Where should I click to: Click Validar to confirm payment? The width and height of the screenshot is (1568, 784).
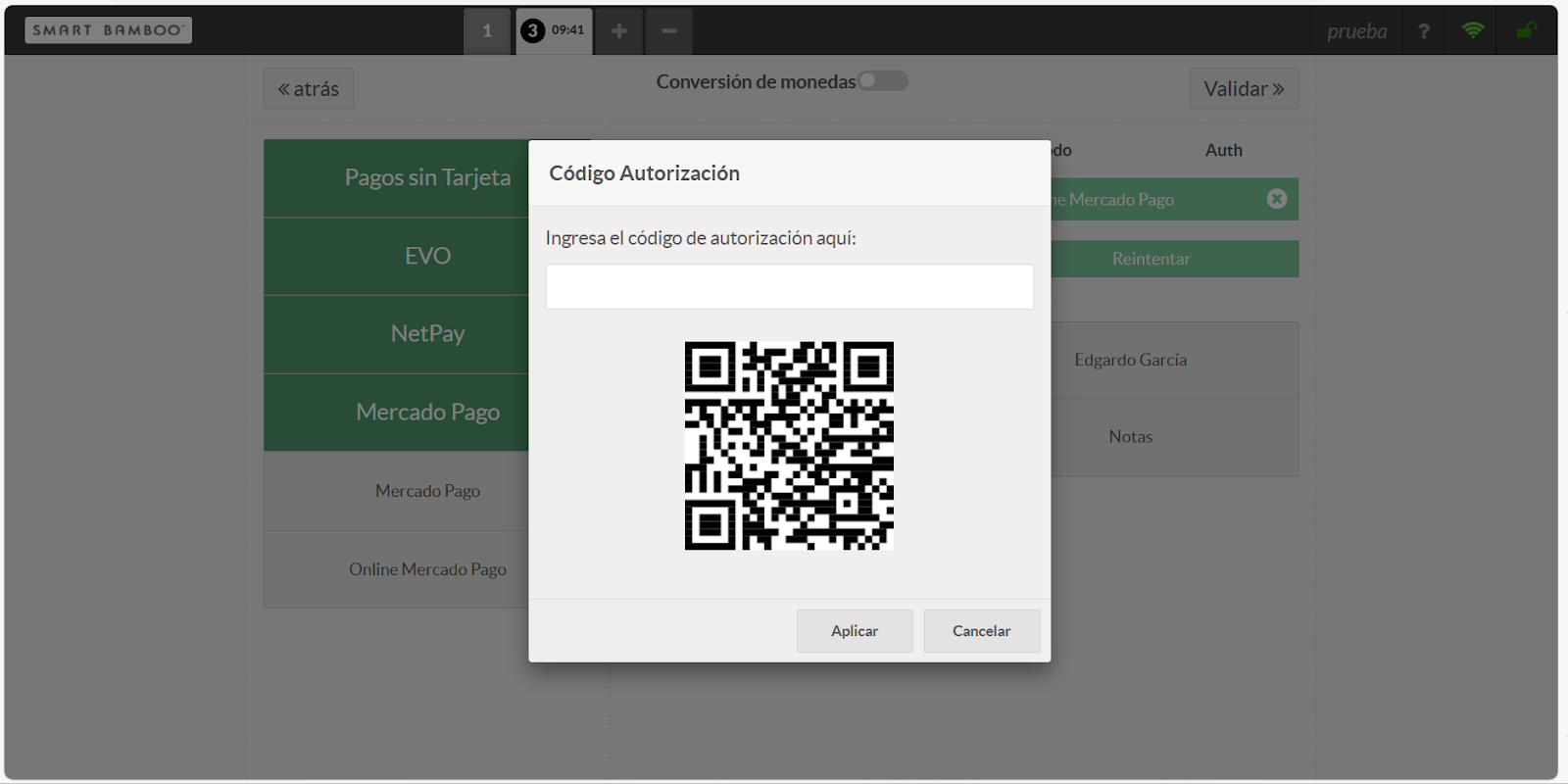tap(1244, 89)
